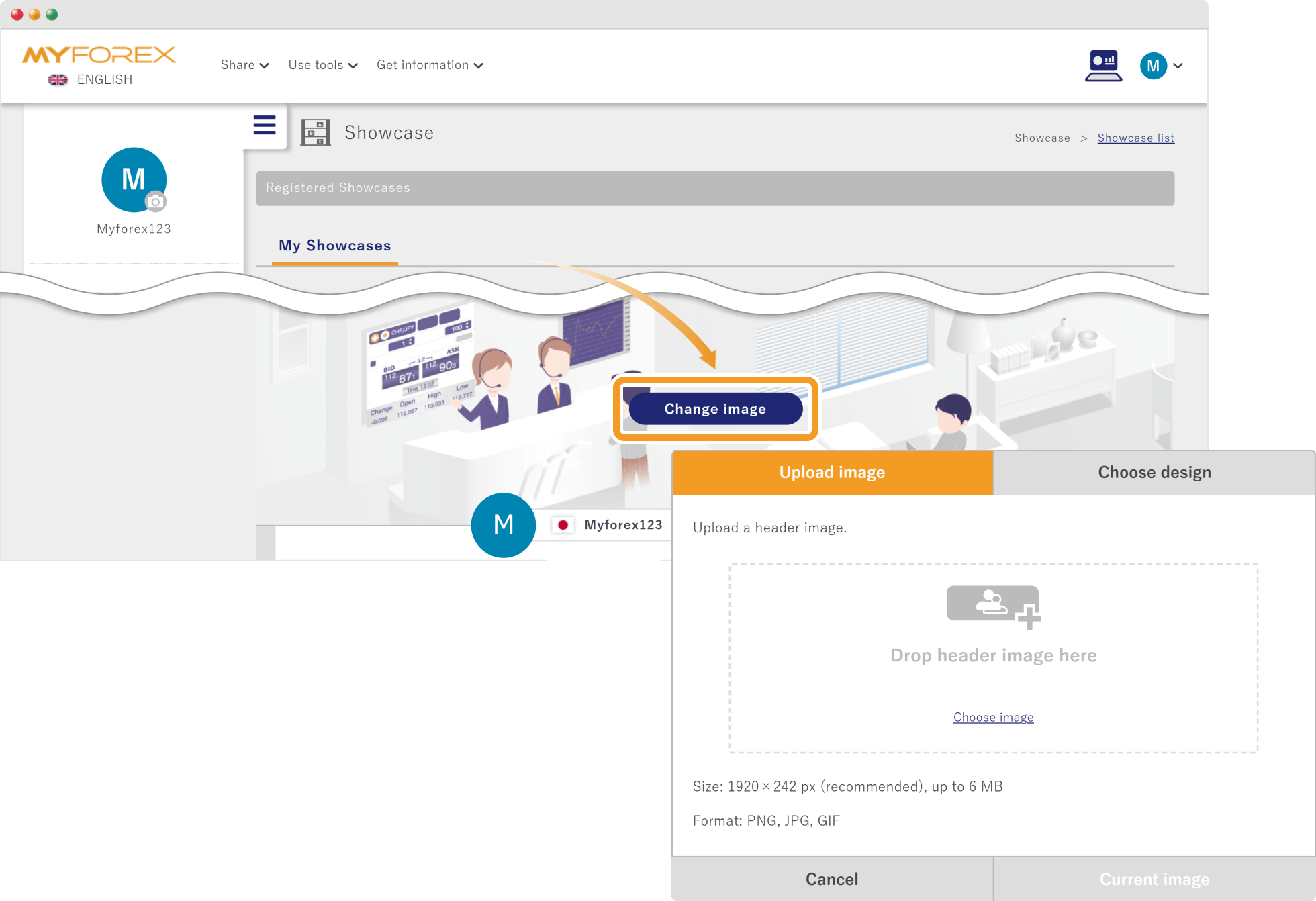Viewport: 1316px width, 901px height.
Task: Expand the Use tools dropdown
Action: [323, 65]
